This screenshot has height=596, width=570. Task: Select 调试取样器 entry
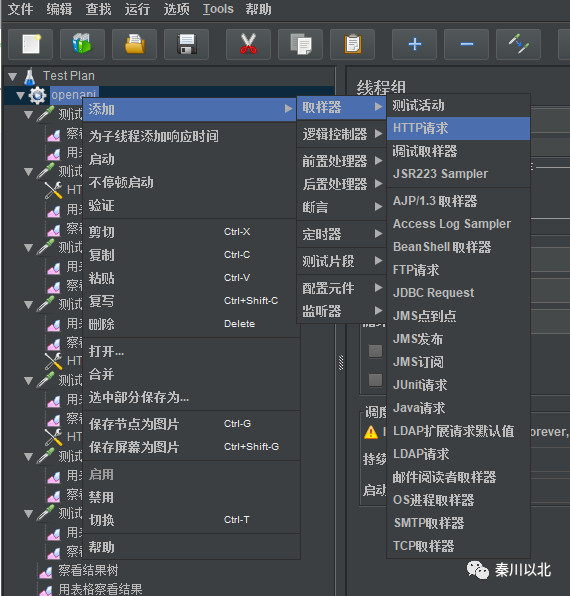(458, 151)
